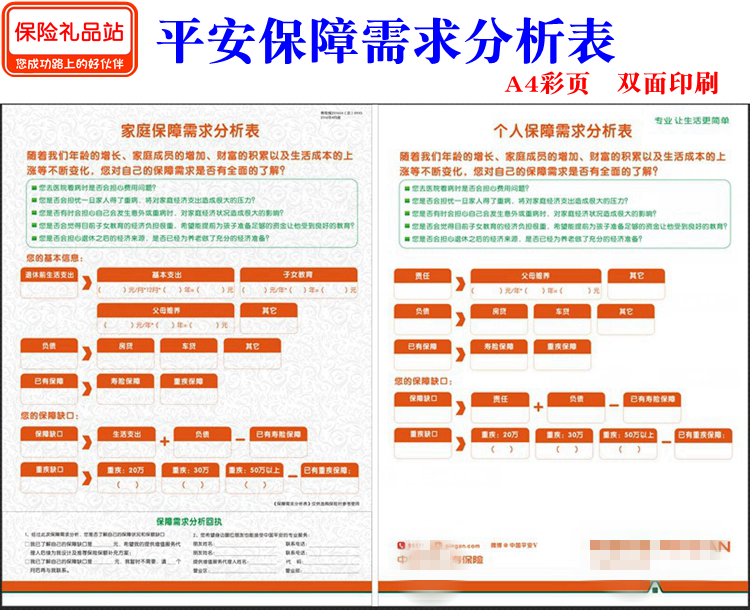Click minus sign before 已有重疾保障 on family page
750x610 pixels.
point(292,476)
